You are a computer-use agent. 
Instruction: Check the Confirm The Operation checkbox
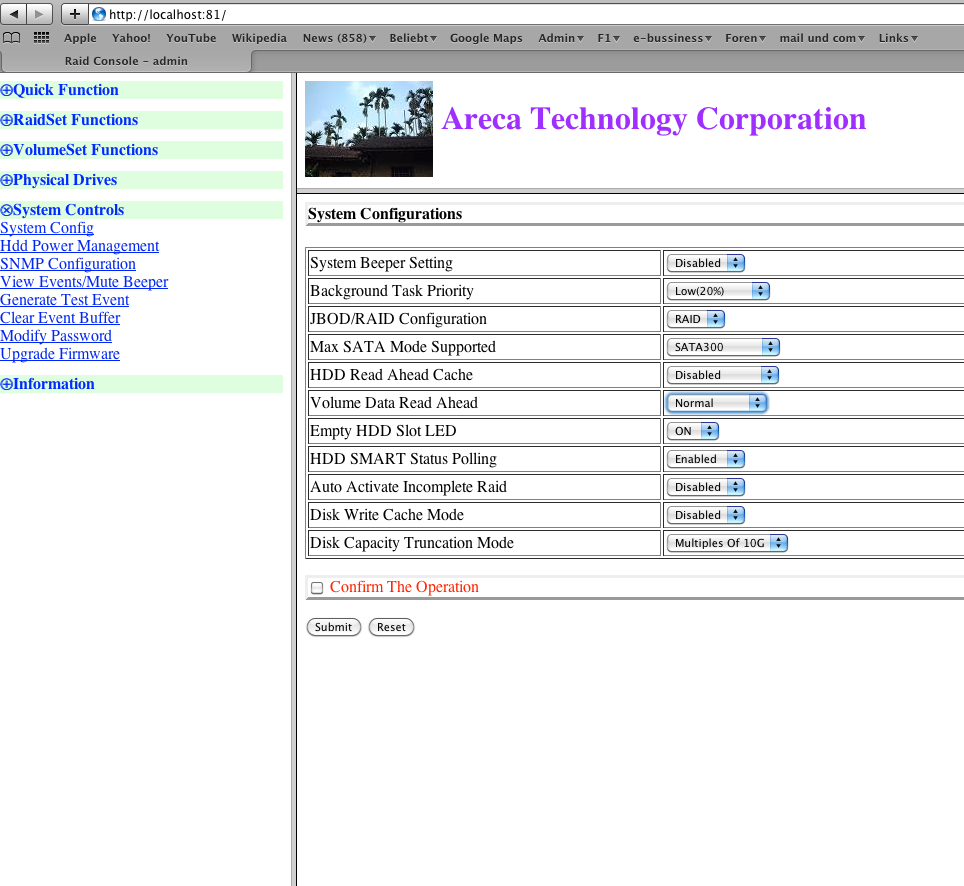pos(317,588)
